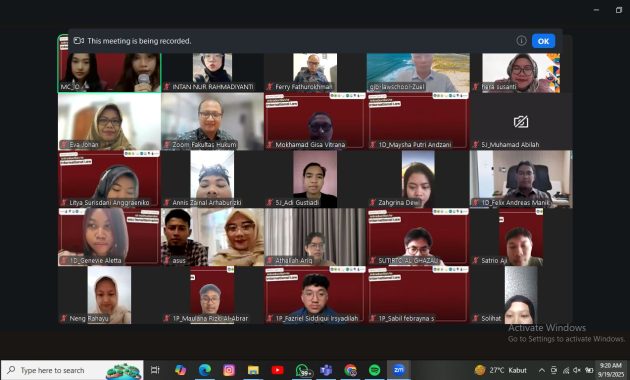Open the recording info icon

pos(521,41)
